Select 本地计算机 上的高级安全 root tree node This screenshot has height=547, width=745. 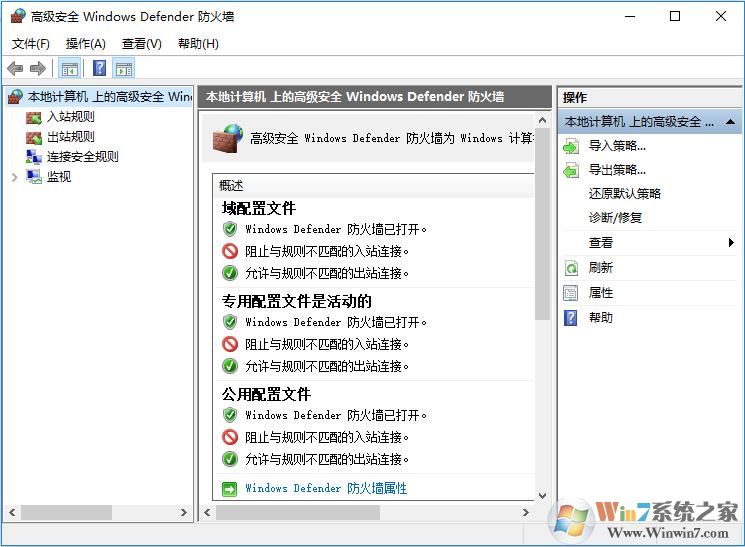click(110, 96)
